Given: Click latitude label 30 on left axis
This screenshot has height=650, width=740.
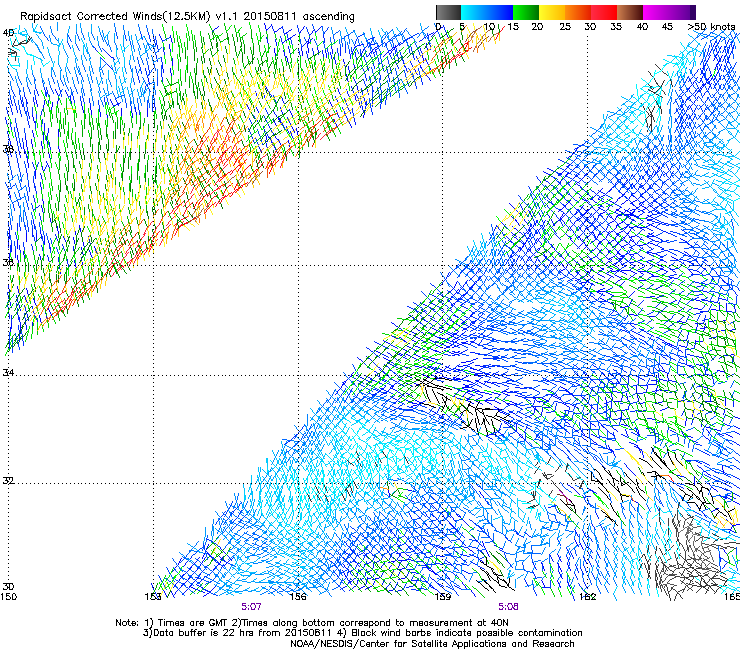Looking at the screenshot, I should click(8, 587).
